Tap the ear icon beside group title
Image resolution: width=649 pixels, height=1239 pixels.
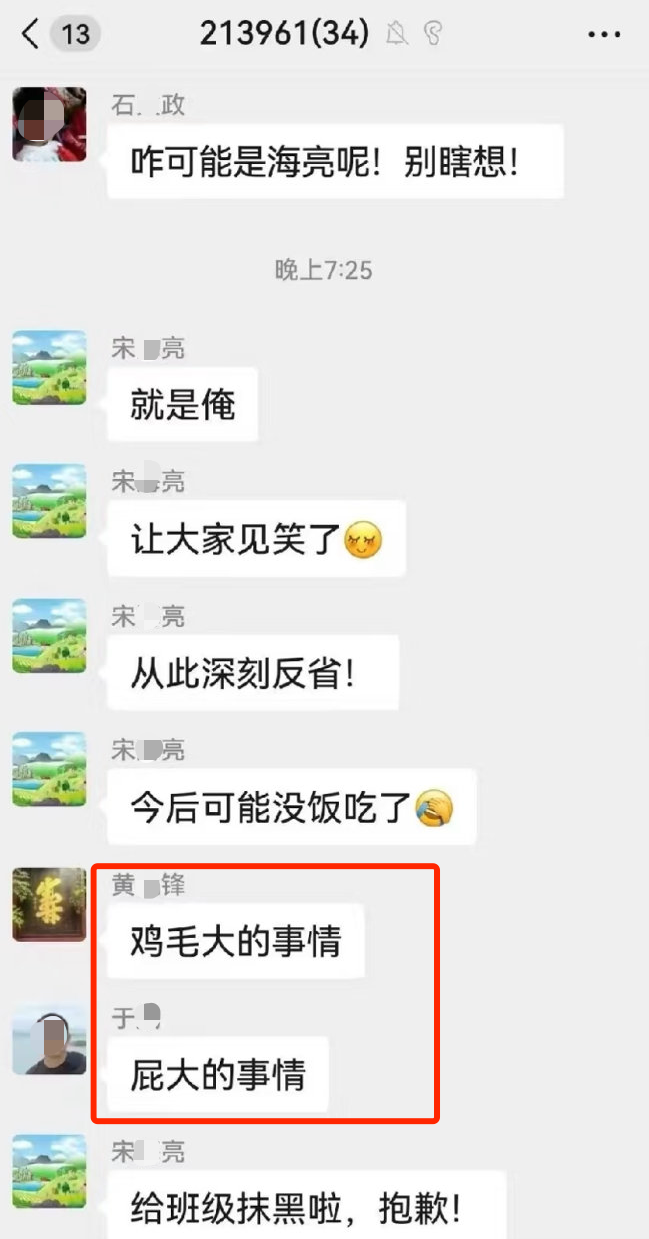(432, 35)
